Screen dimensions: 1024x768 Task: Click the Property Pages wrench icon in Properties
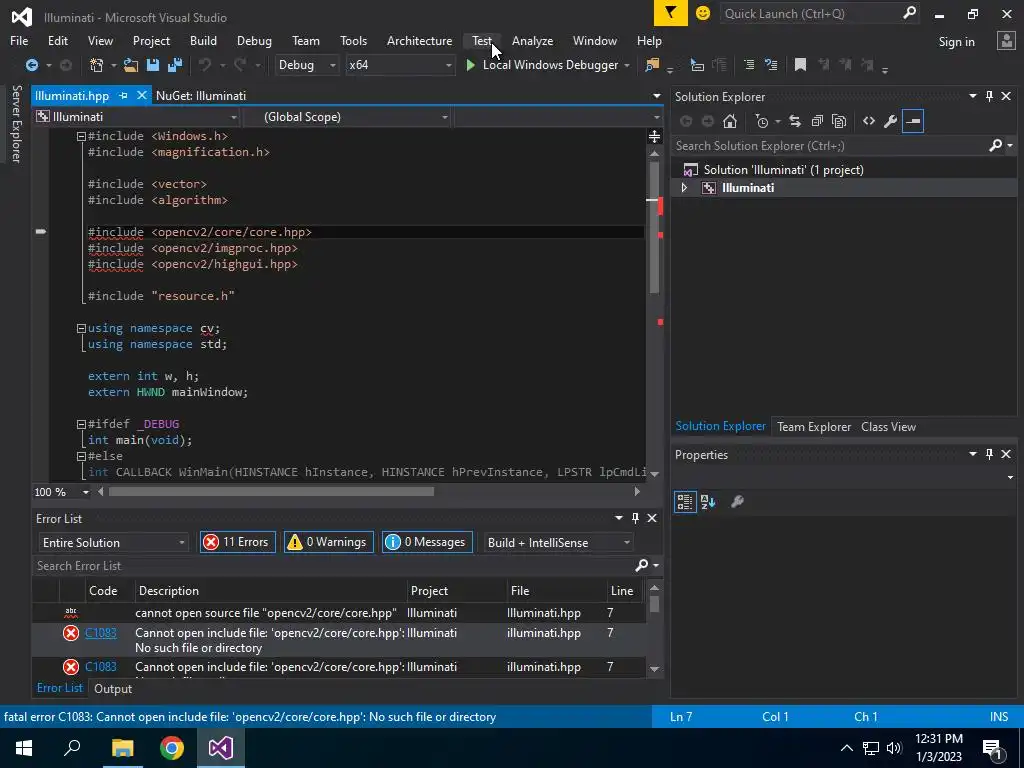pos(737,502)
